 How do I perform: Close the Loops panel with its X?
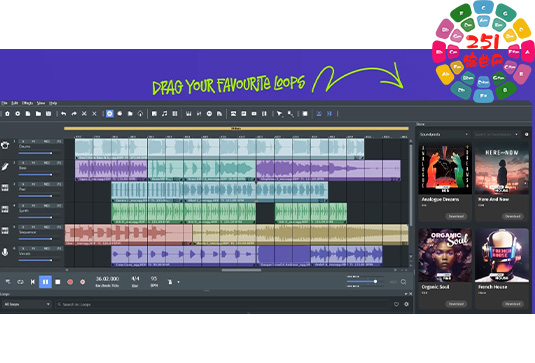pyautogui.click(x=410, y=294)
